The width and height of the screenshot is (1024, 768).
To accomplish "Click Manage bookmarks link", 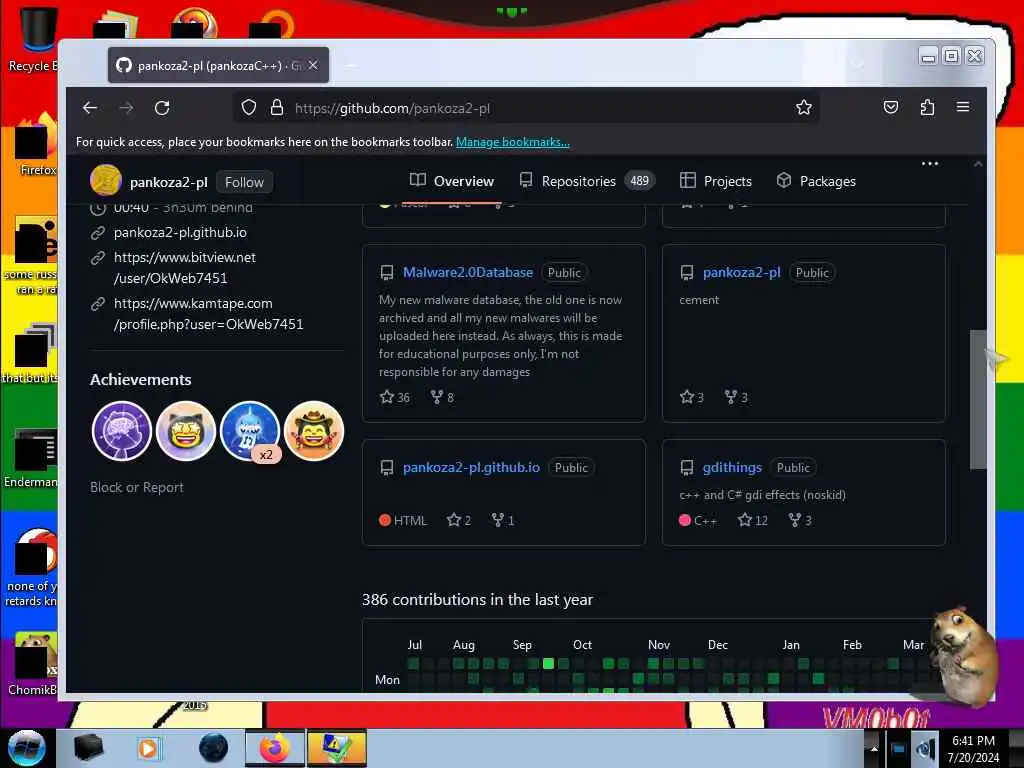I will coord(513,142).
